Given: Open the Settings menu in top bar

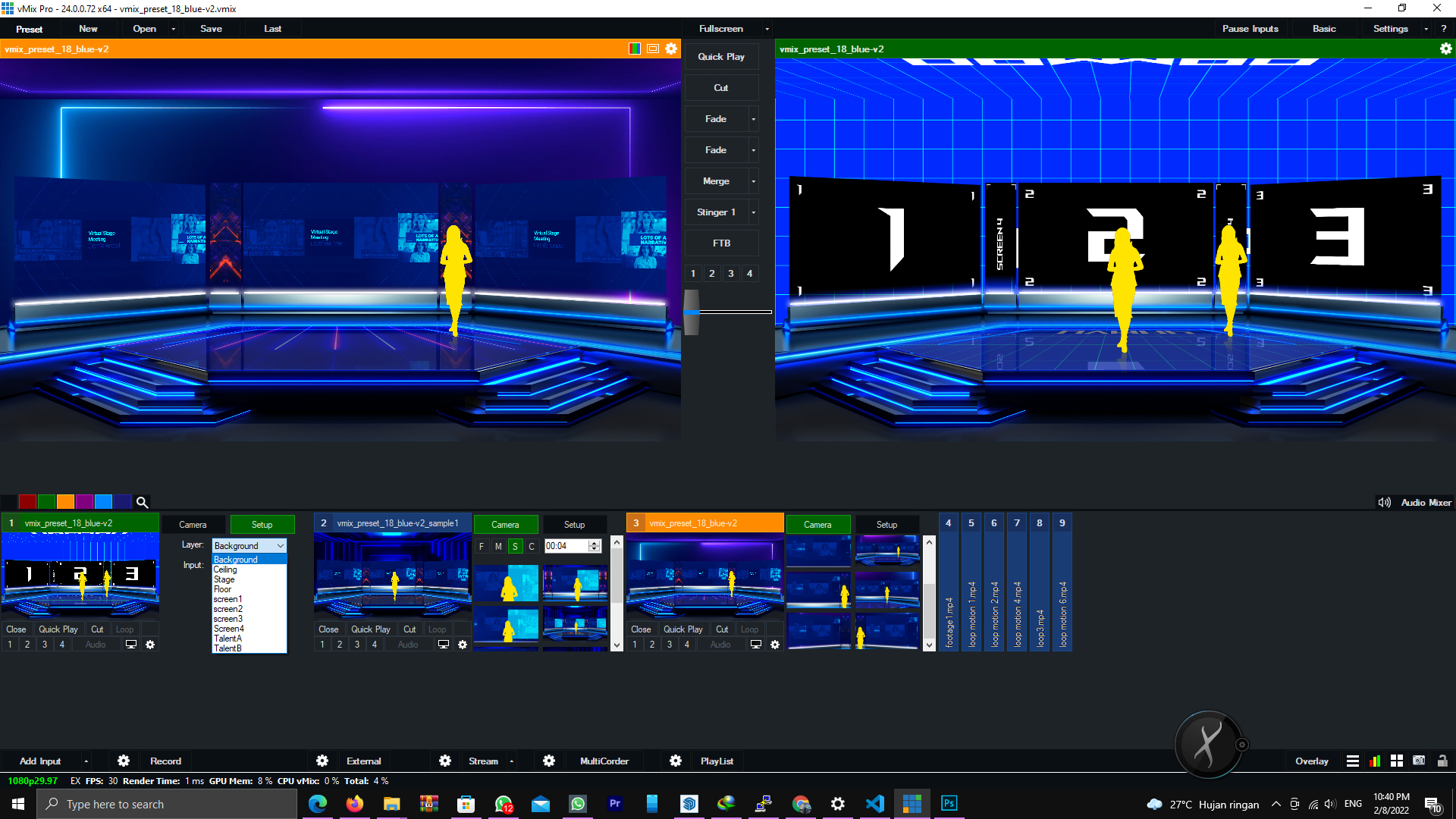Looking at the screenshot, I should [1390, 29].
